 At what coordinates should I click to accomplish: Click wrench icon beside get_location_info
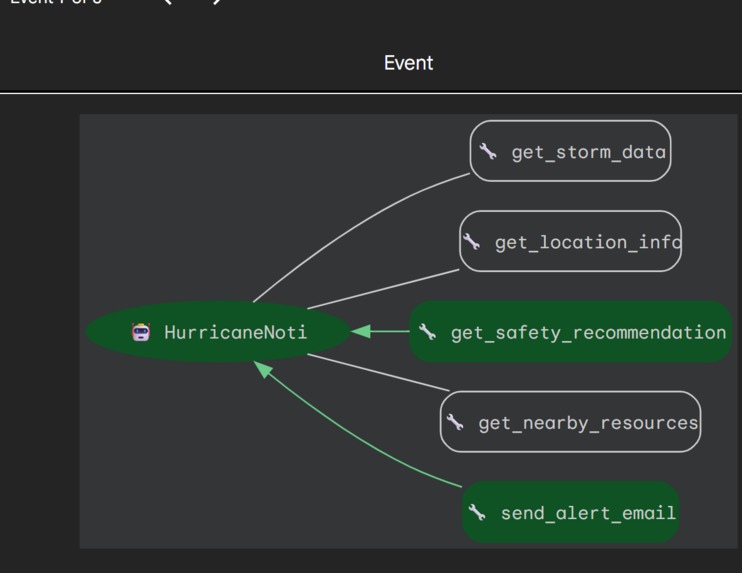click(471, 242)
